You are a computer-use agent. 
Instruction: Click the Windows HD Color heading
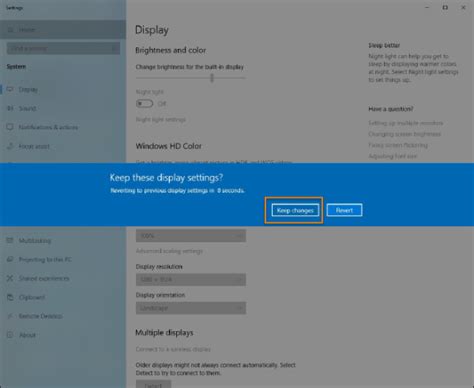tap(168, 146)
